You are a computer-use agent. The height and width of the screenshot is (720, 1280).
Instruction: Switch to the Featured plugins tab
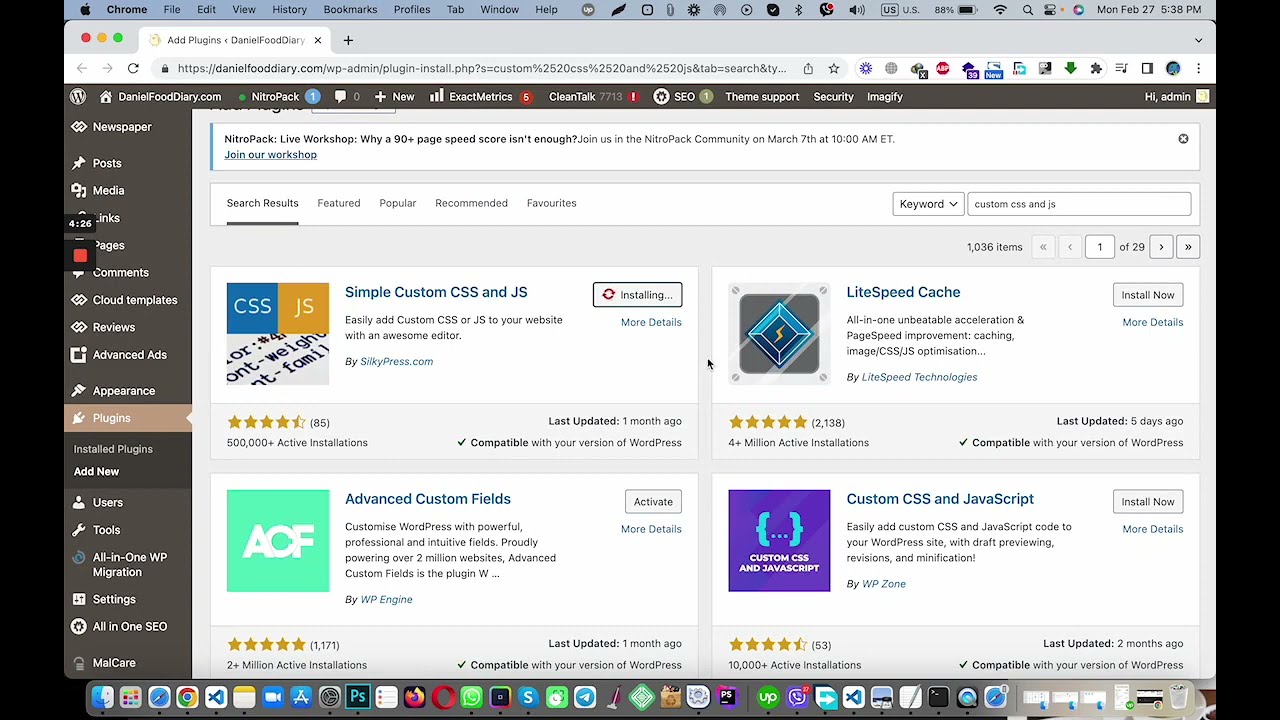[x=339, y=203]
